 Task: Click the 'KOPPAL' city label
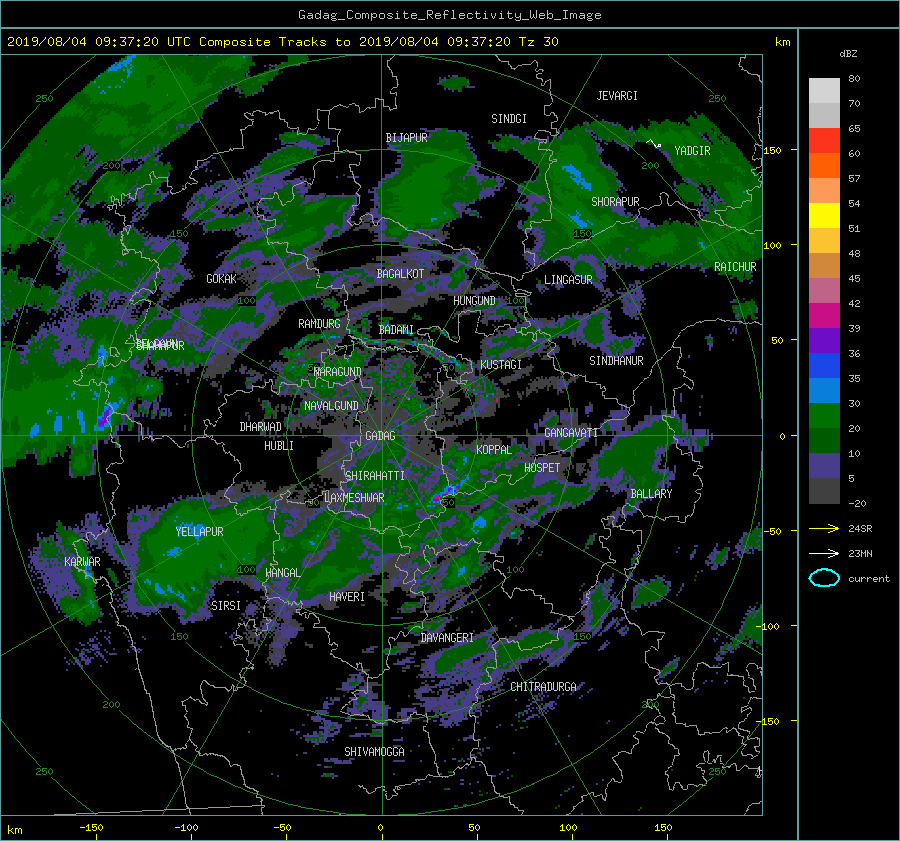pos(494,449)
